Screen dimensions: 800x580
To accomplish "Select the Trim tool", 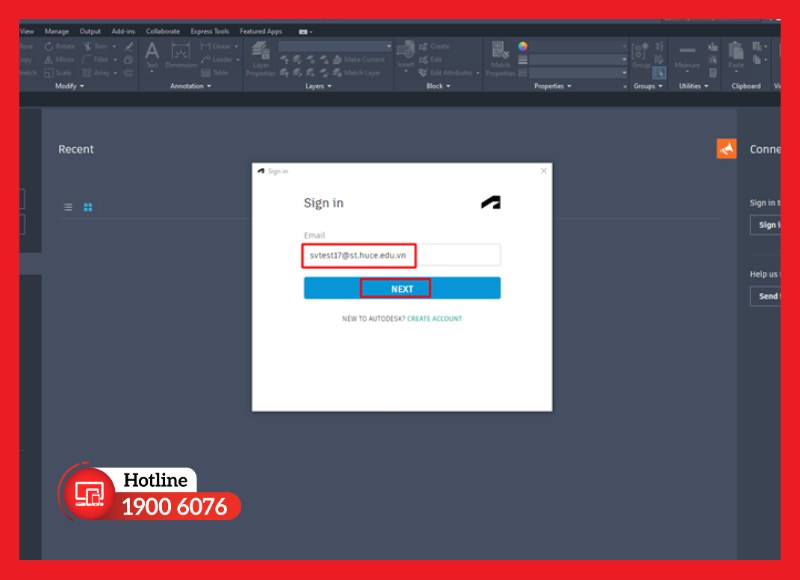I will coord(96,46).
